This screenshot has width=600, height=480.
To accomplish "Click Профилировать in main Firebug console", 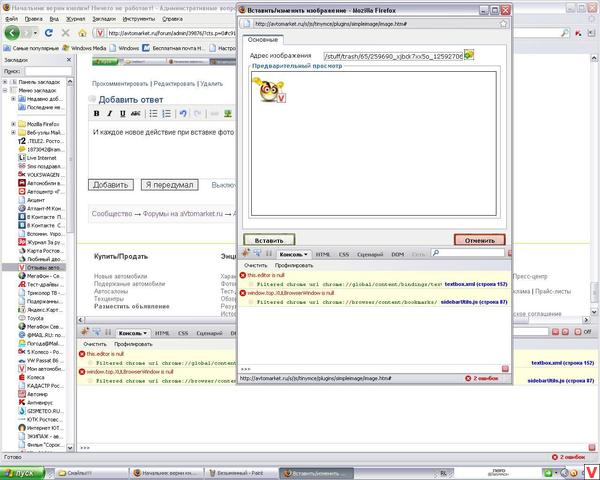I will click(133, 344).
